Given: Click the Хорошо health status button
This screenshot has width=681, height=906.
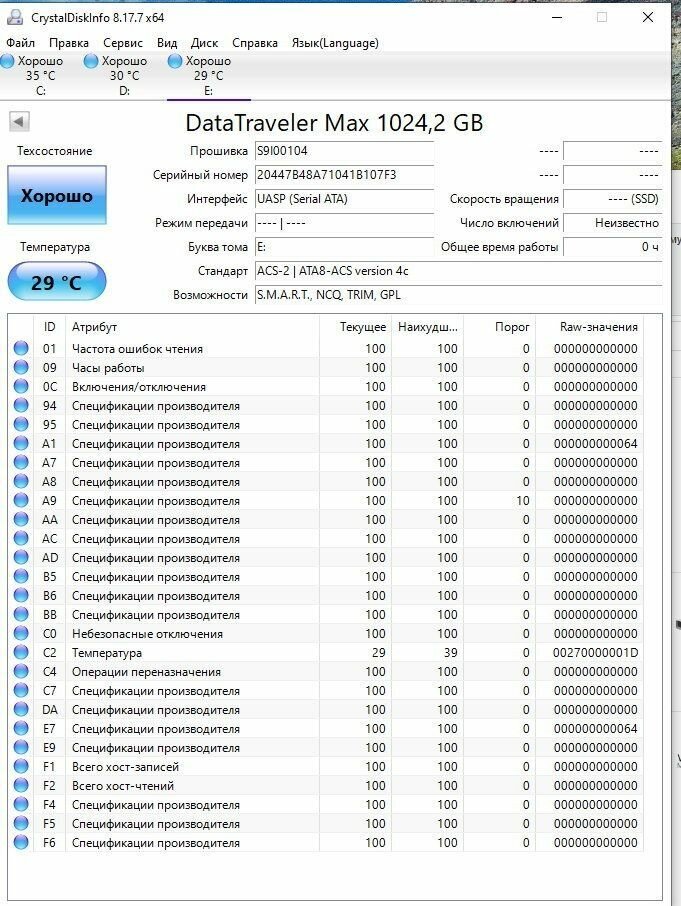Looking at the screenshot, I should point(57,195).
